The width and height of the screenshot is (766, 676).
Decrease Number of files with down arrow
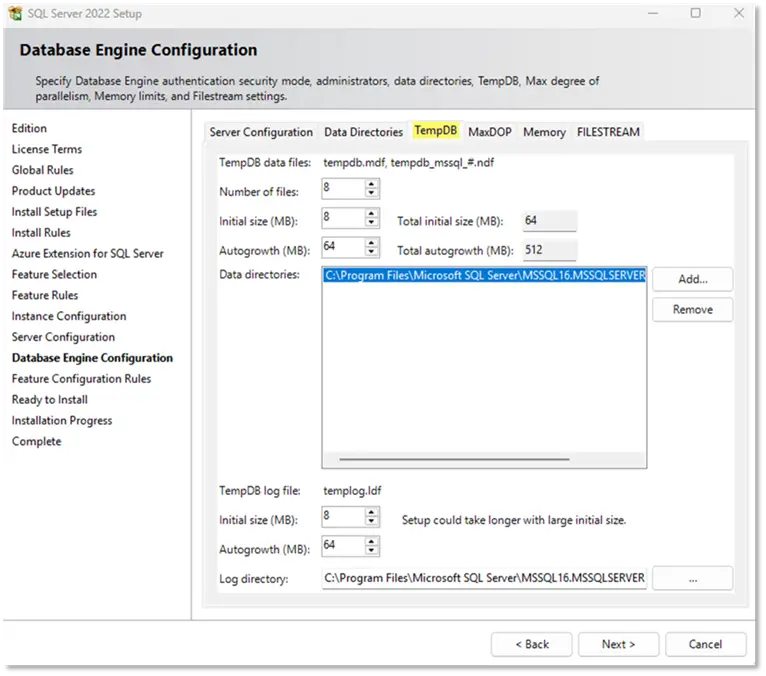(x=371, y=193)
